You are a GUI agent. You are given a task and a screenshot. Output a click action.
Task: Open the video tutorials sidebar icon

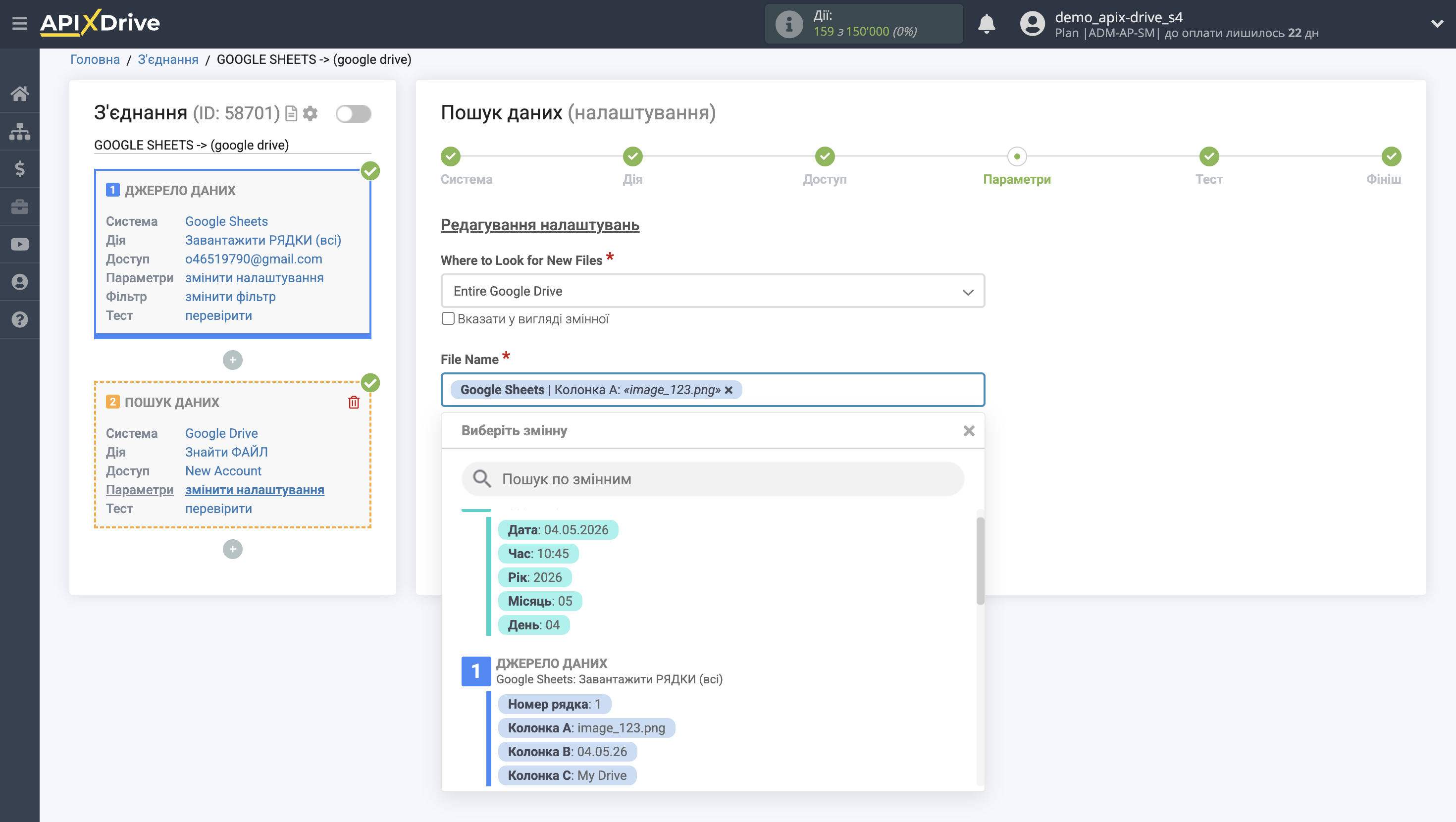tap(20, 244)
